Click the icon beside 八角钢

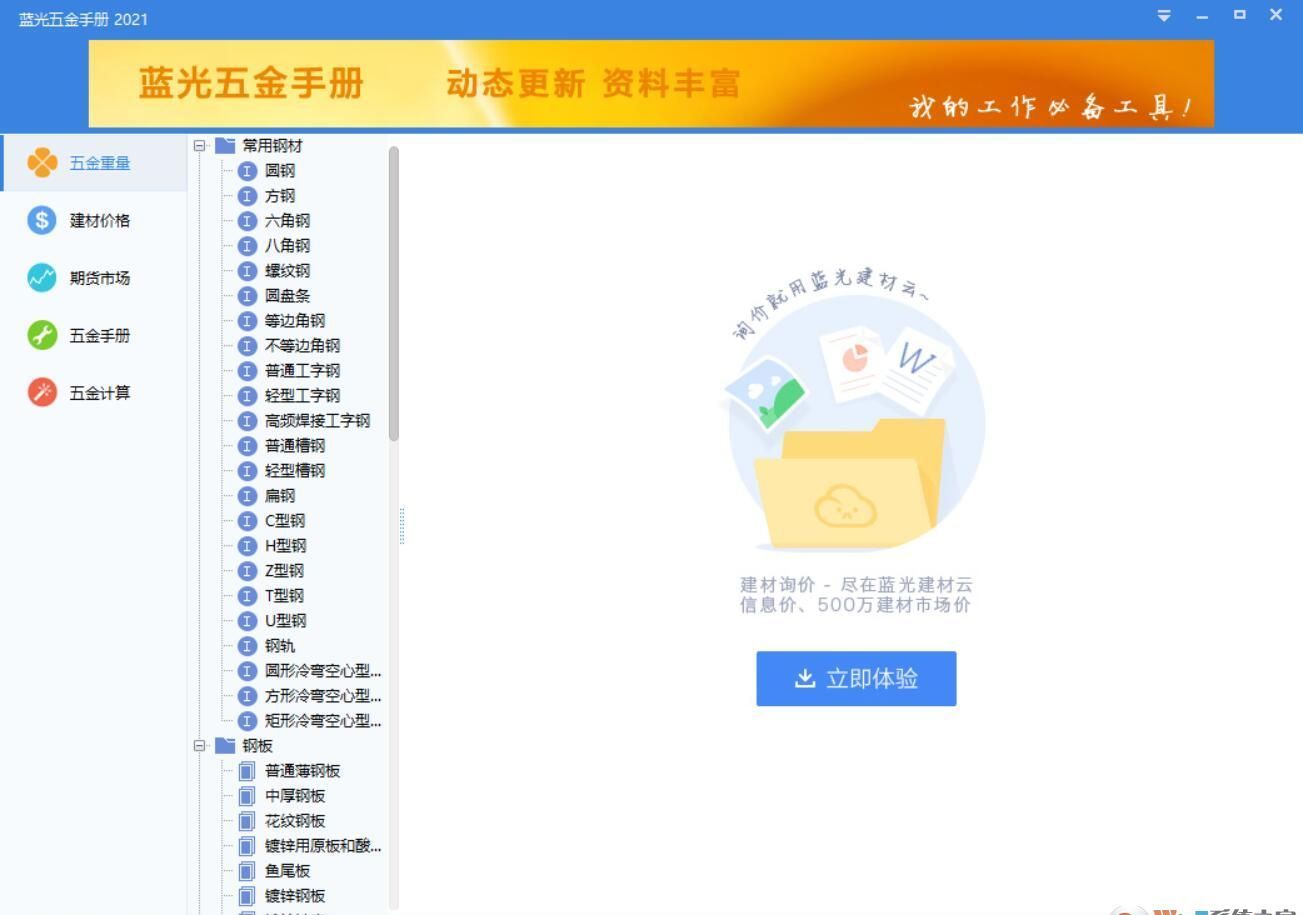click(248, 246)
